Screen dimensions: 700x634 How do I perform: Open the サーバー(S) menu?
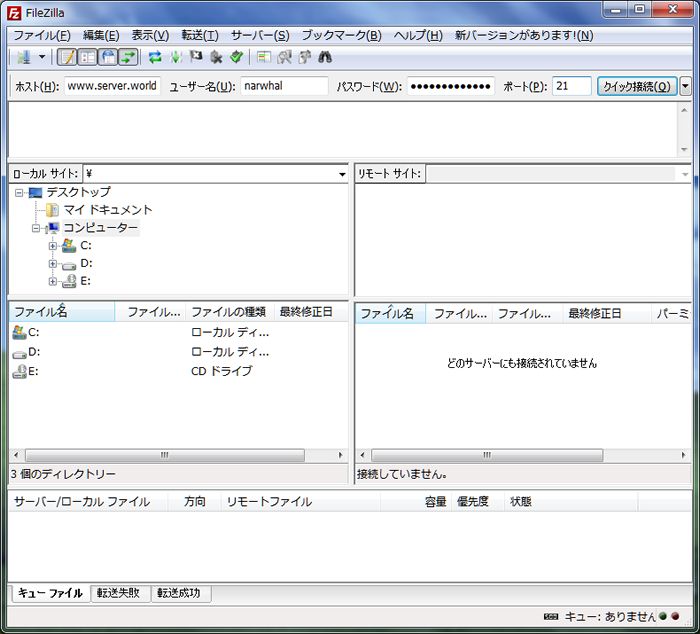coord(260,35)
